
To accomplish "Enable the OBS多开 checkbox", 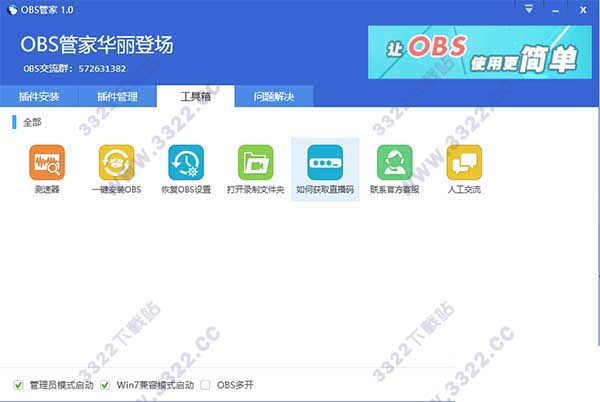I will coord(205,385).
